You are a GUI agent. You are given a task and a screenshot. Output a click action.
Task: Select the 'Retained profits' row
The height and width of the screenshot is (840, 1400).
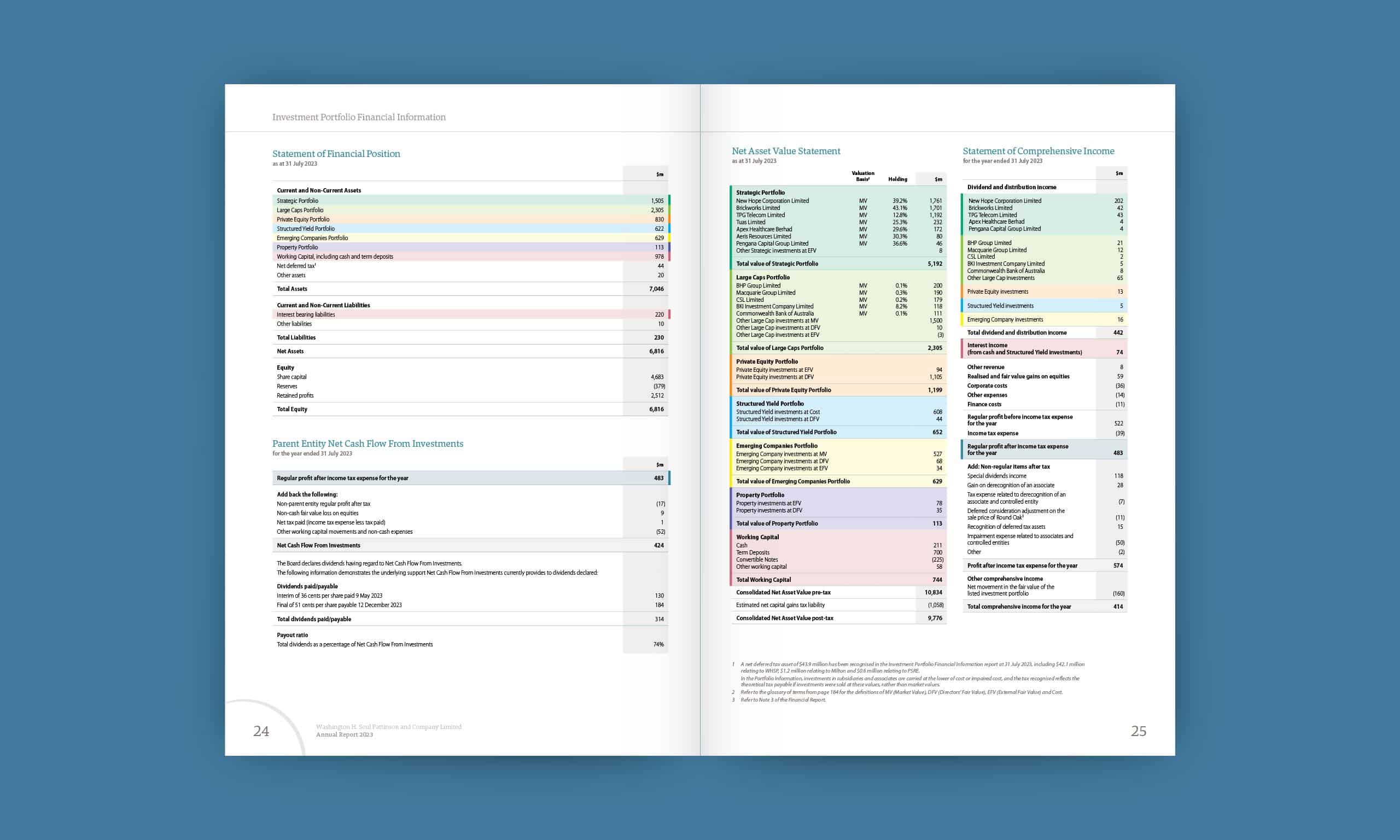pos(471,395)
